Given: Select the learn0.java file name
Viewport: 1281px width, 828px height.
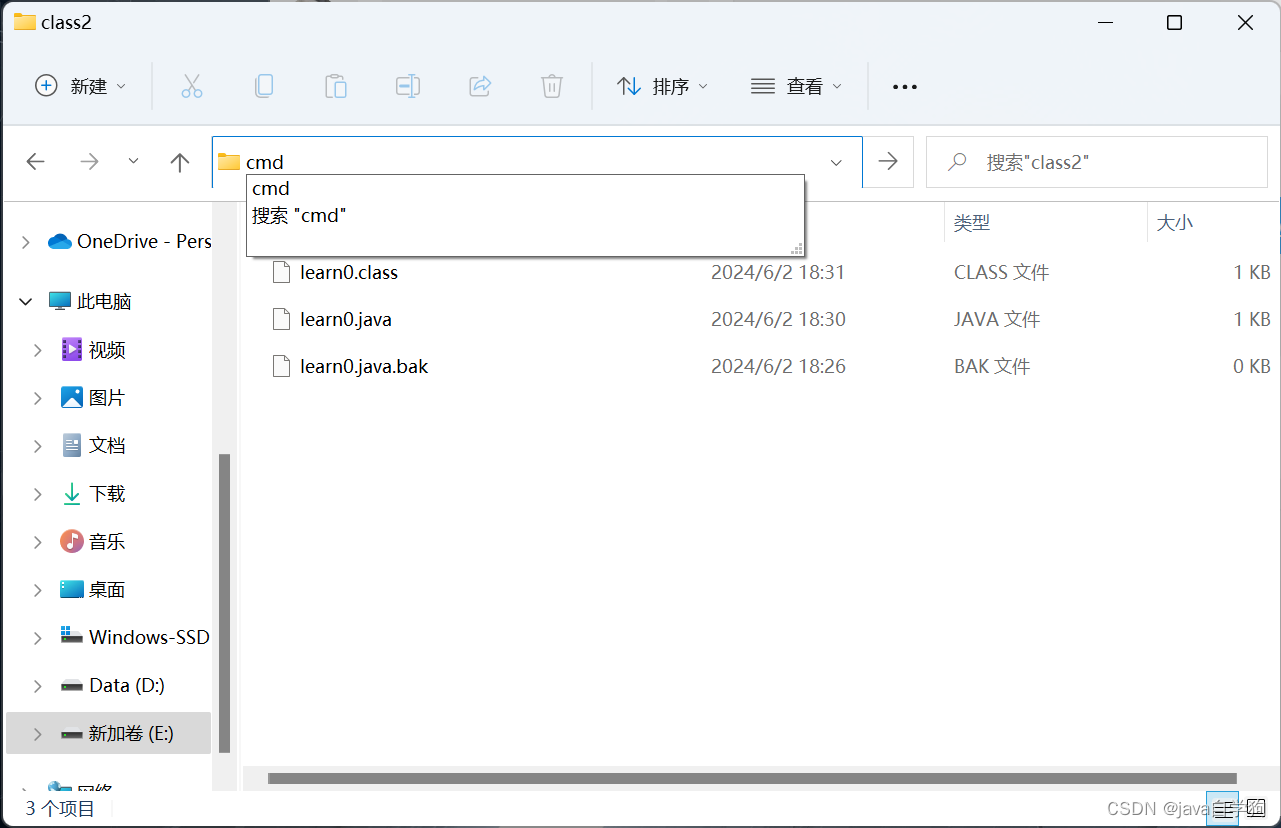Looking at the screenshot, I should [x=346, y=319].
